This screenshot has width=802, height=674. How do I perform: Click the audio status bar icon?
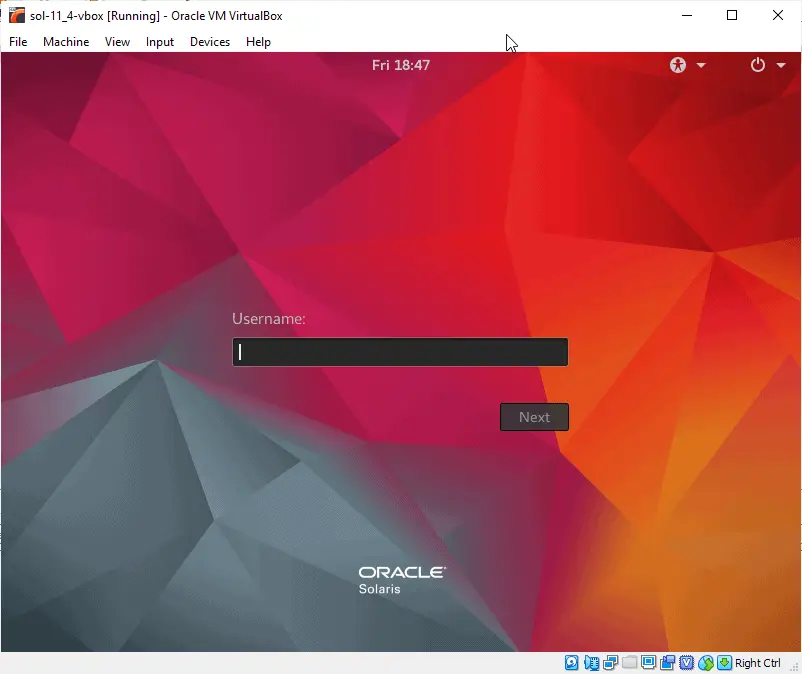591,663
